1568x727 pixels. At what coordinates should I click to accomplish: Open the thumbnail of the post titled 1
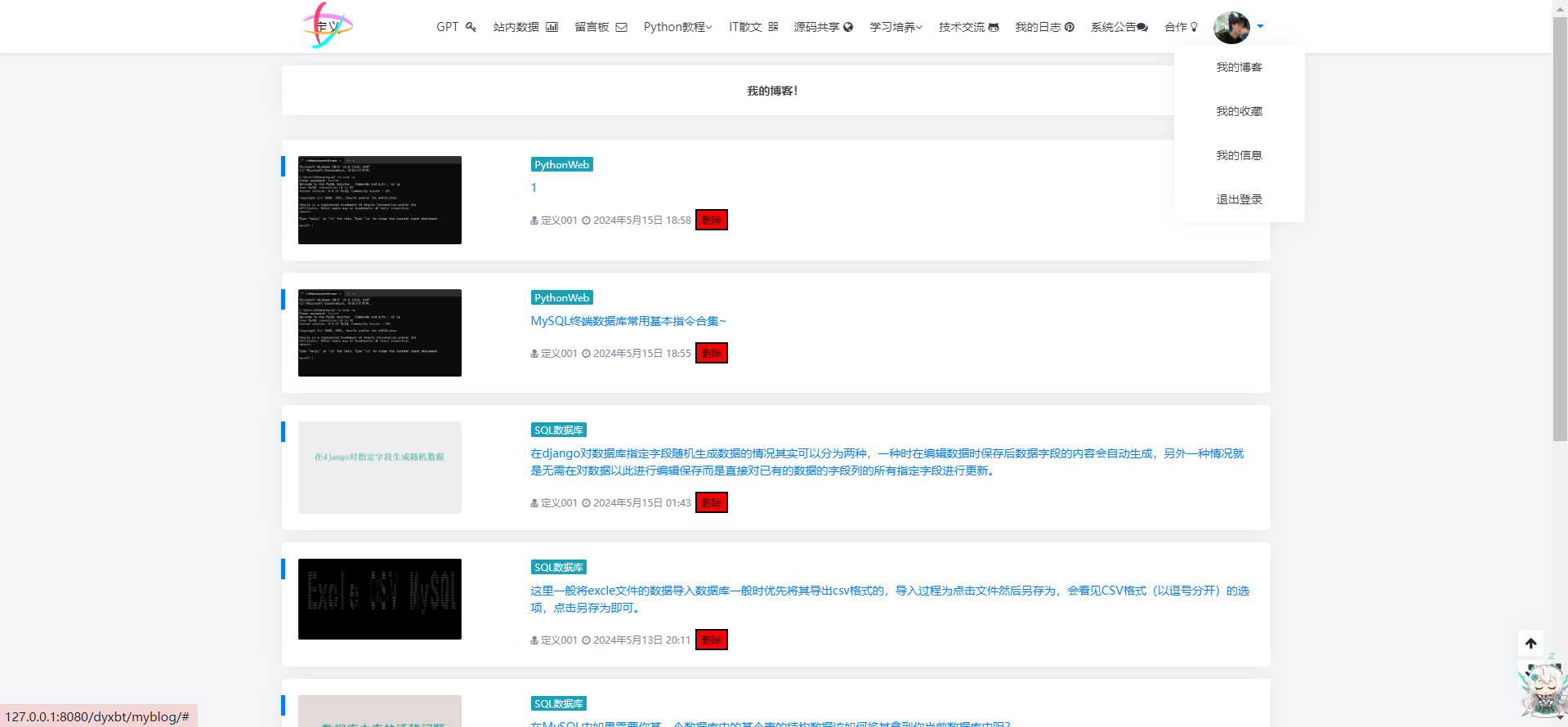click(x=379, y=200)
